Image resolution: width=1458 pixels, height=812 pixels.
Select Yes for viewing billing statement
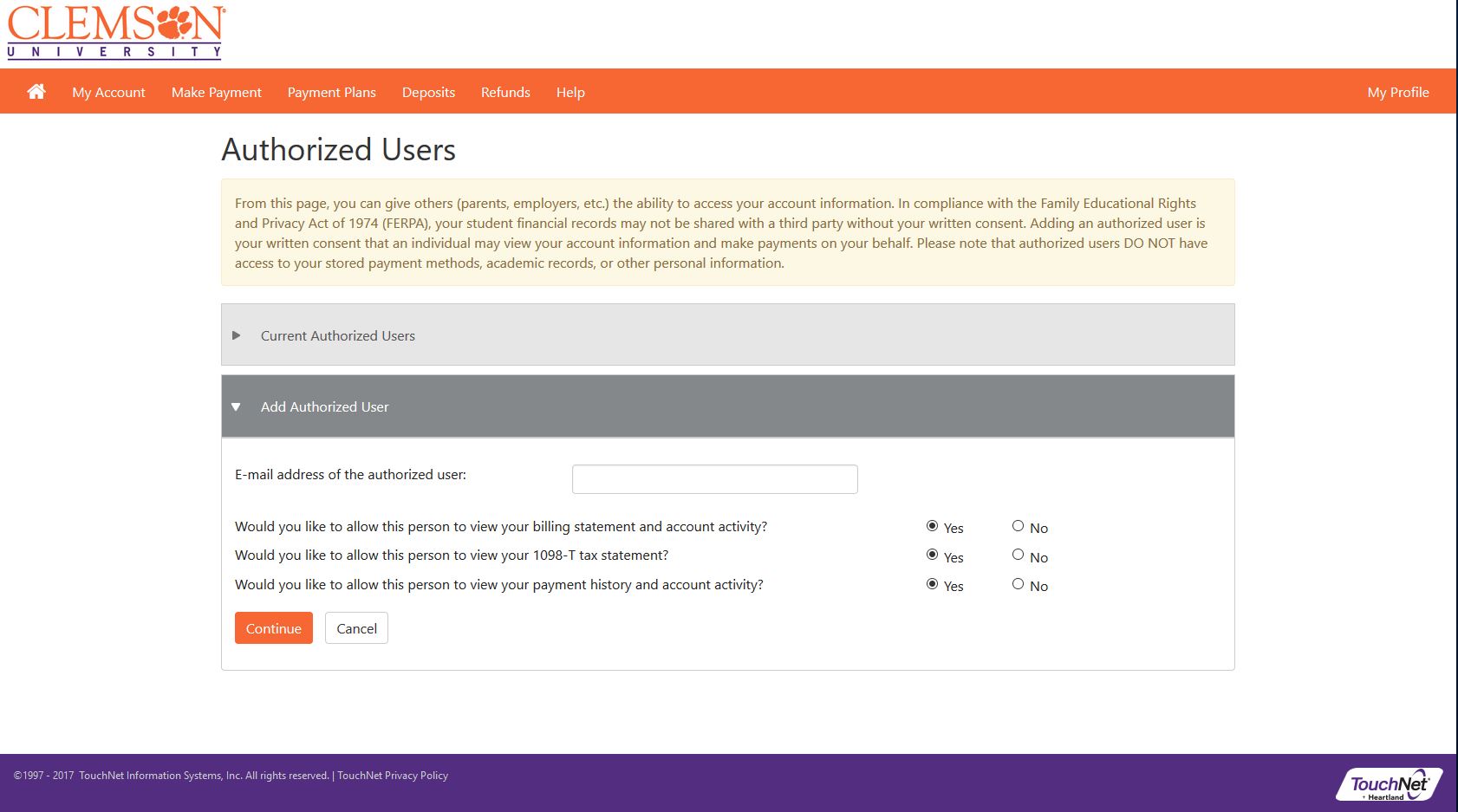(932, 526)
